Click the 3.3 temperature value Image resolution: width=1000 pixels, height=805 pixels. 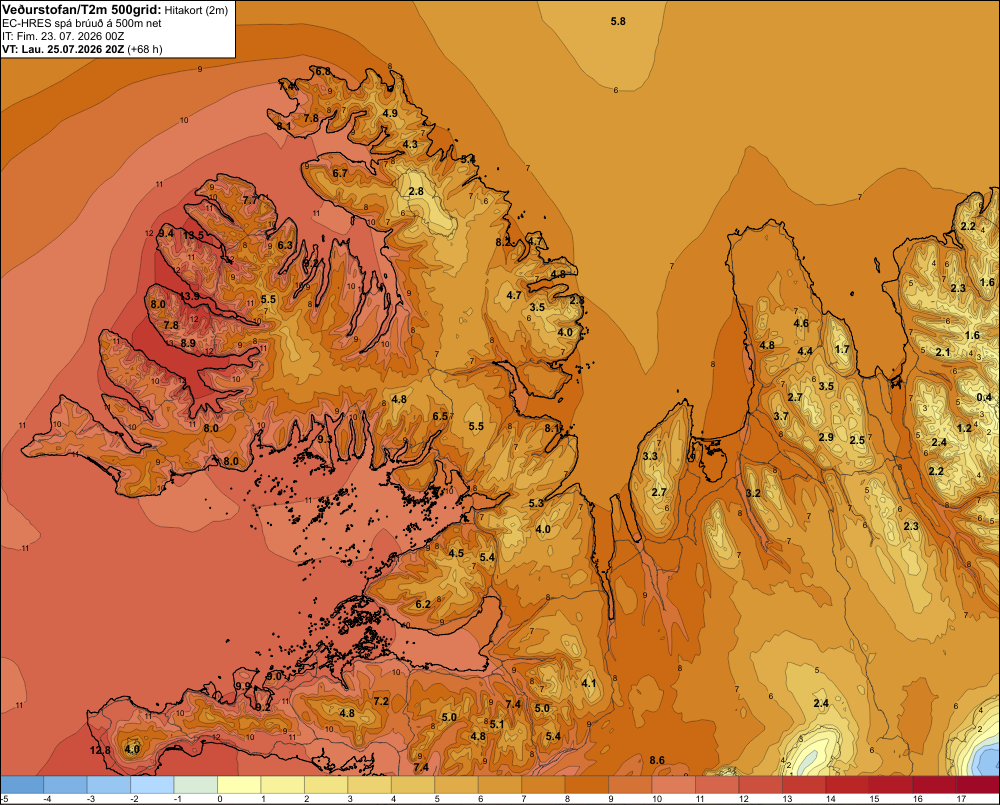650,457
